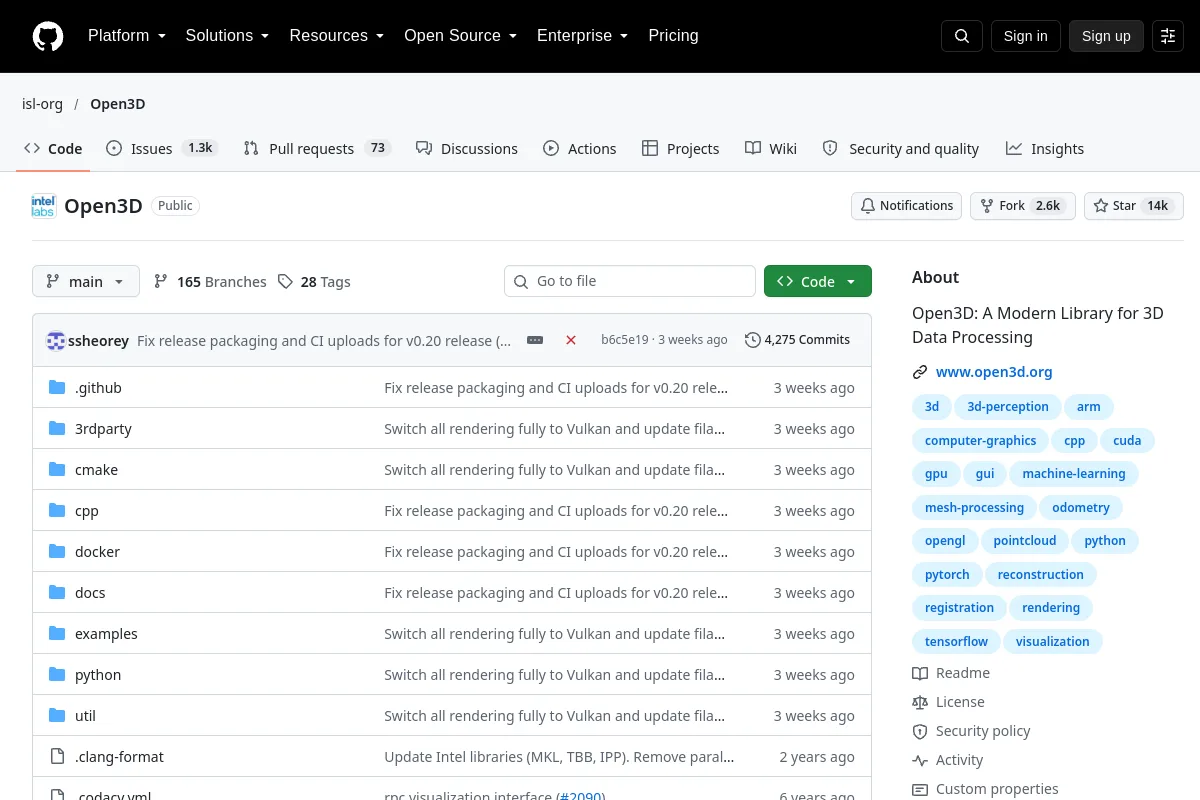Click the commits history clock icon
This screenshot has width=1200, height=800.
[x=752, y=340]
